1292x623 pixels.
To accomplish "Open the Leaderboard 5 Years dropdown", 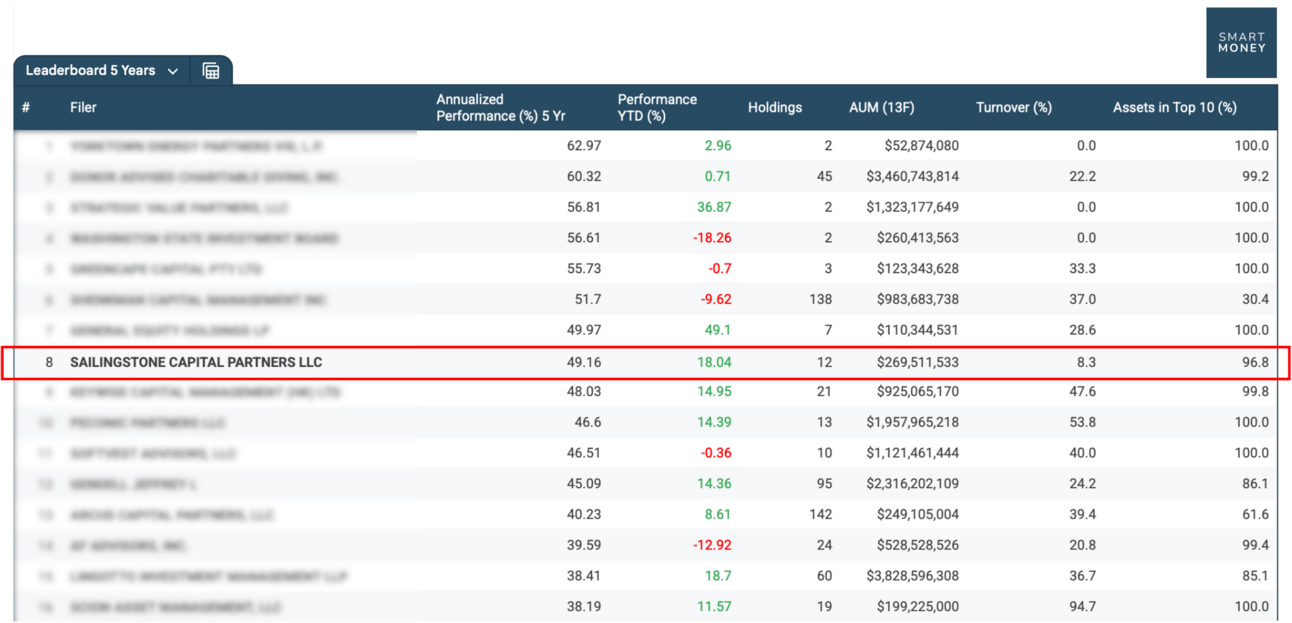I will 101,71.
